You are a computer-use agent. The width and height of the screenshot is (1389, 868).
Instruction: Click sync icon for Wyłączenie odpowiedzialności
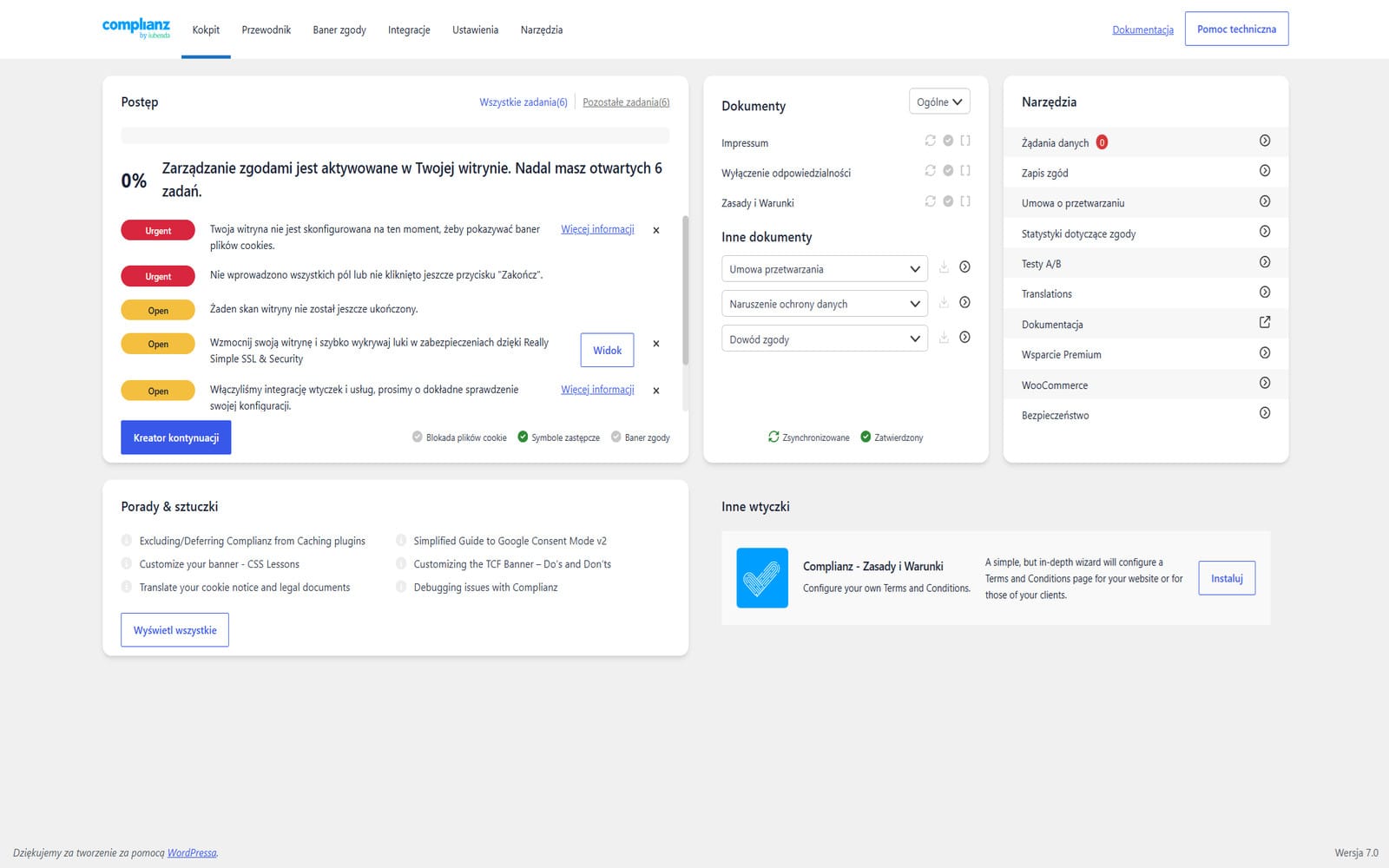coord(931,171)
